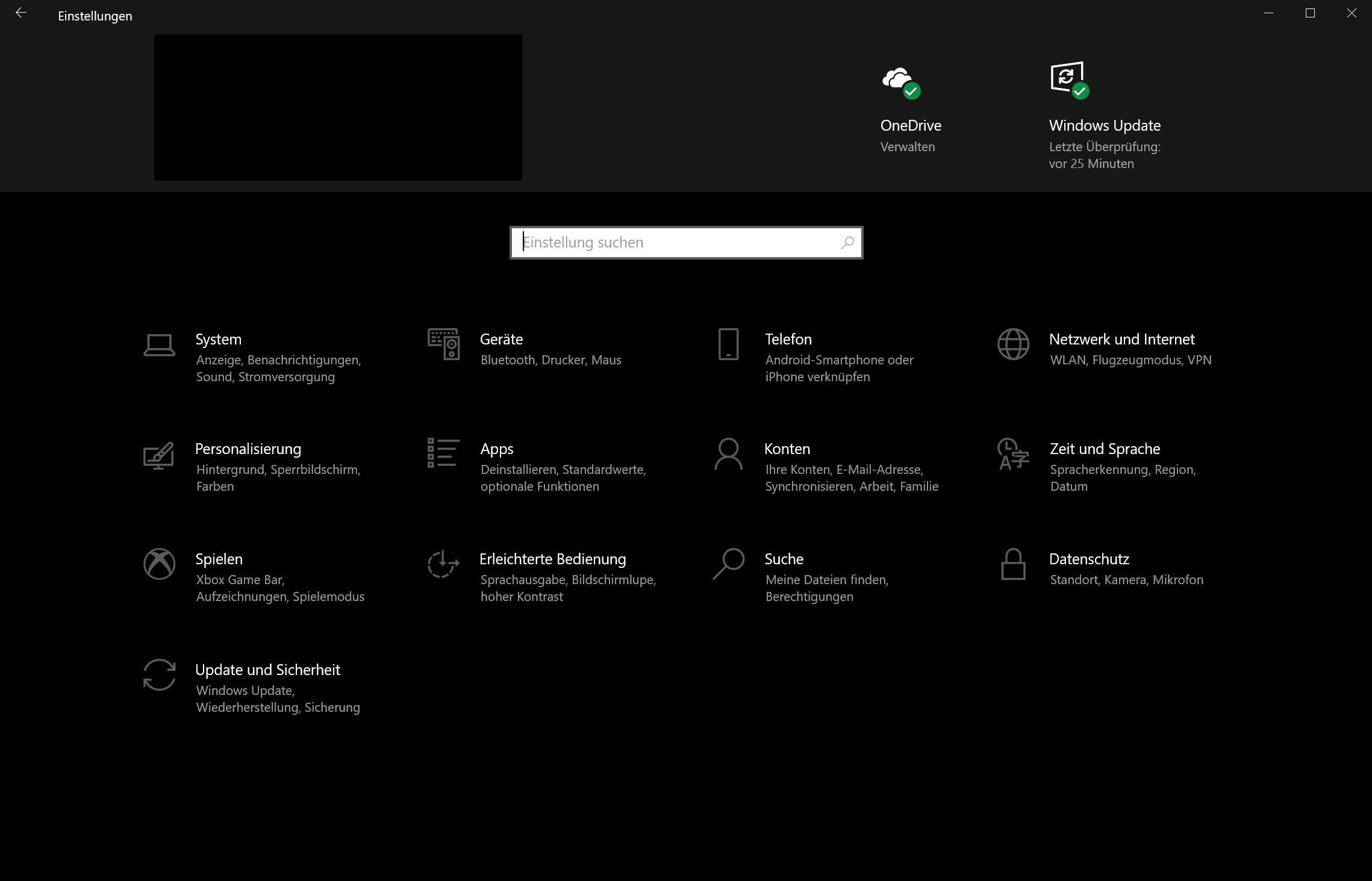This screenshot has width=1372, height=881.
Task: Click 'Sprachausgabe, Bildschirmlupe, hoher Kontrast' description
Action: 568,588
